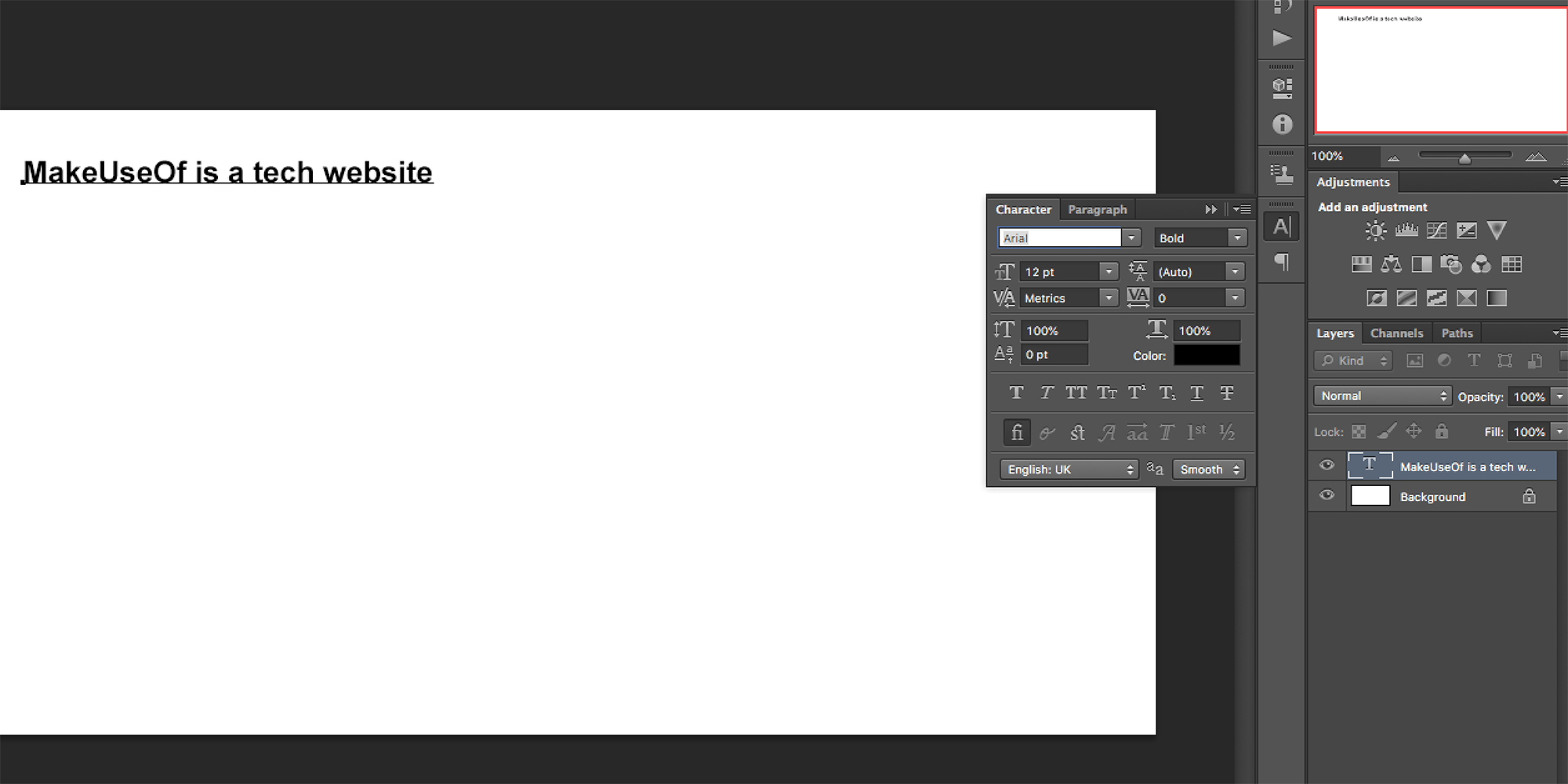Click the baseline shift 0 pt field
This screenshot has height=784, width=1568.
[x=1054, y=355]
